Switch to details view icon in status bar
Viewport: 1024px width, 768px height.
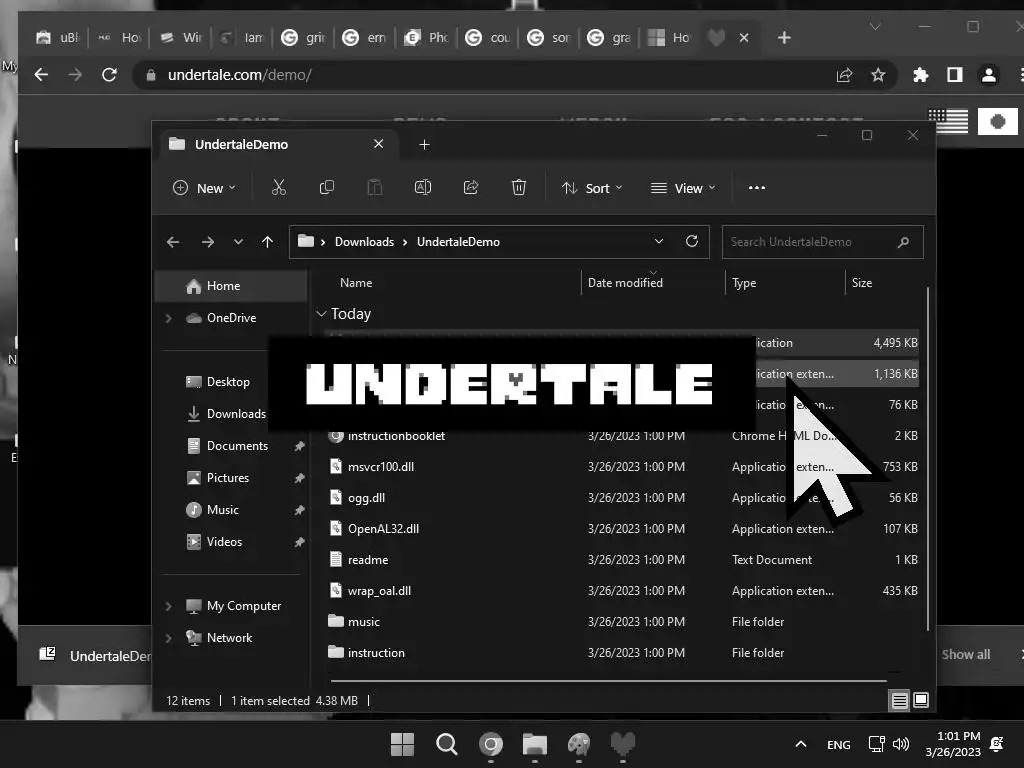click(899, 701)
